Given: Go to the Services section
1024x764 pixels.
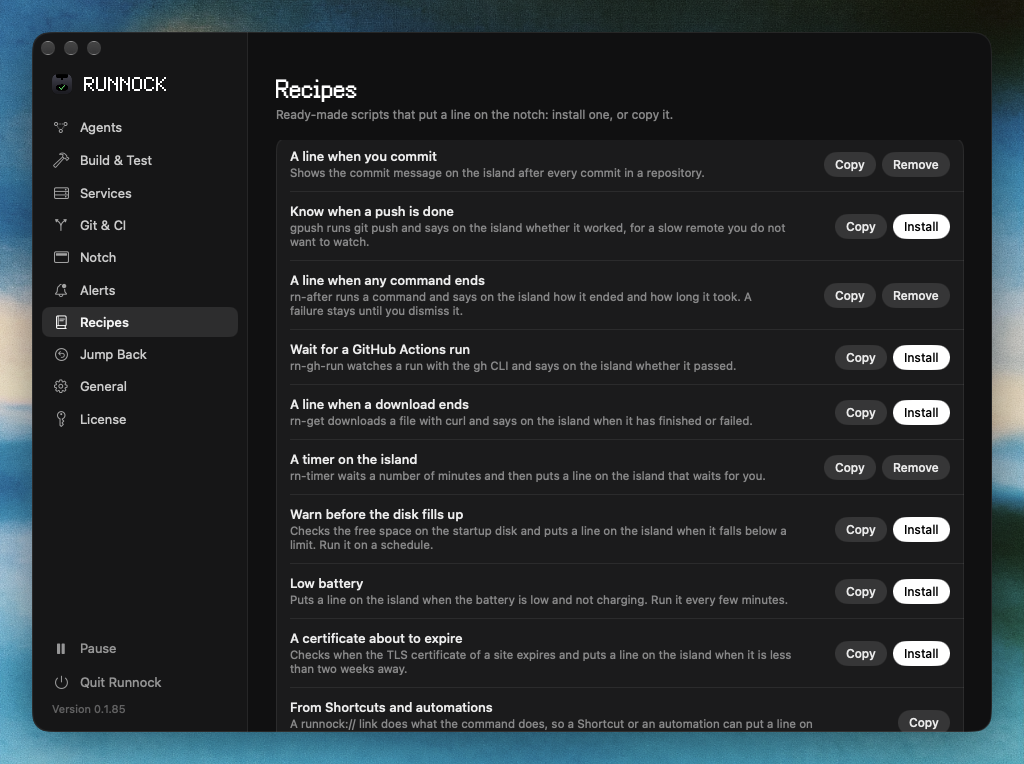Looking at the screenshot, I should pos(140,193).
